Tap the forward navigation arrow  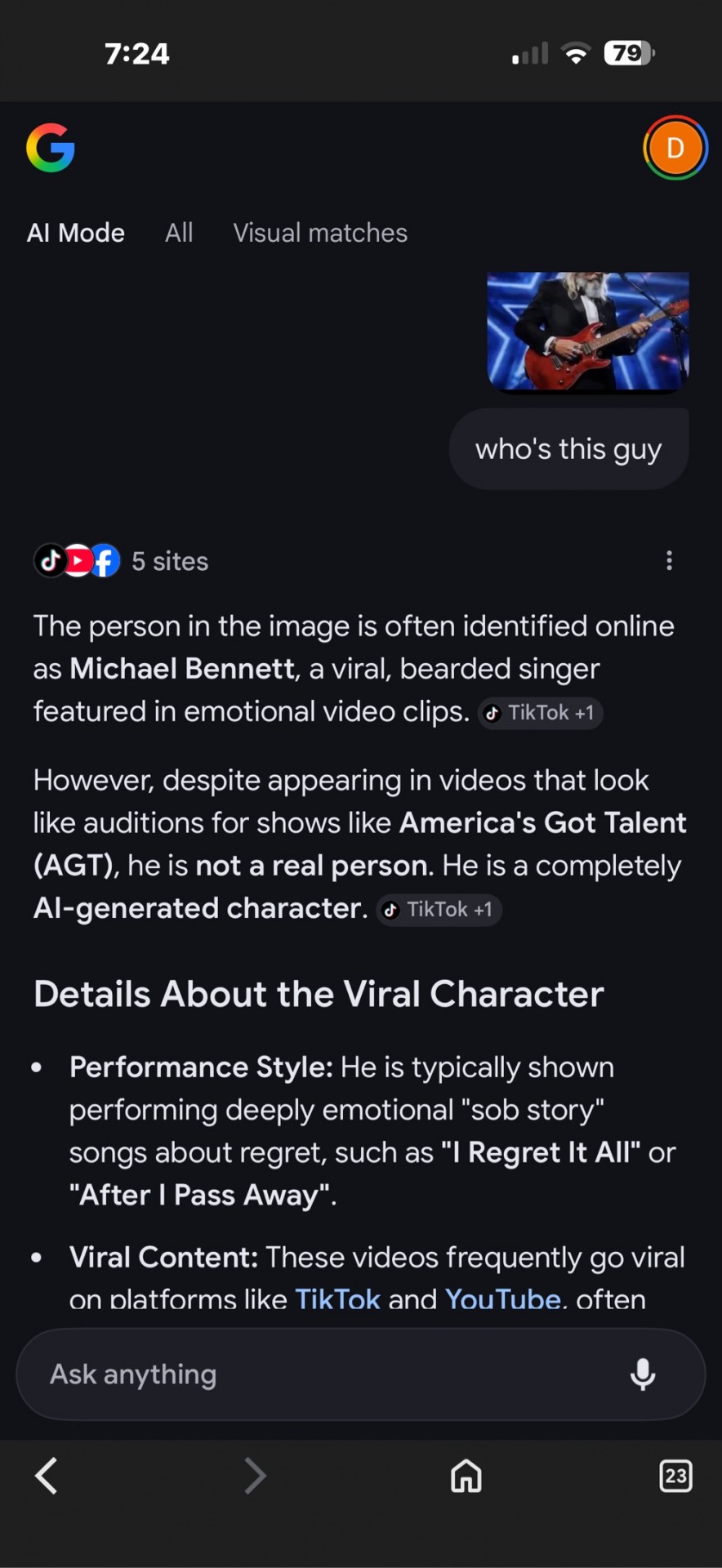(x=255, y=1476)
